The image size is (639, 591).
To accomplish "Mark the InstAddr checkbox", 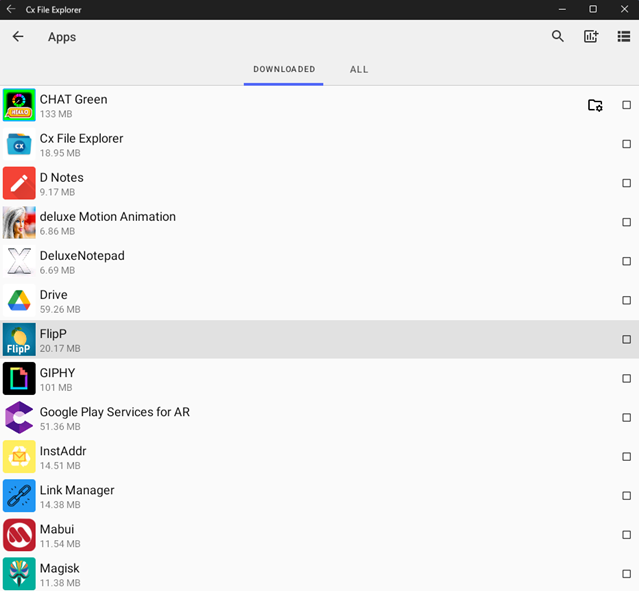I will [627, 457].
